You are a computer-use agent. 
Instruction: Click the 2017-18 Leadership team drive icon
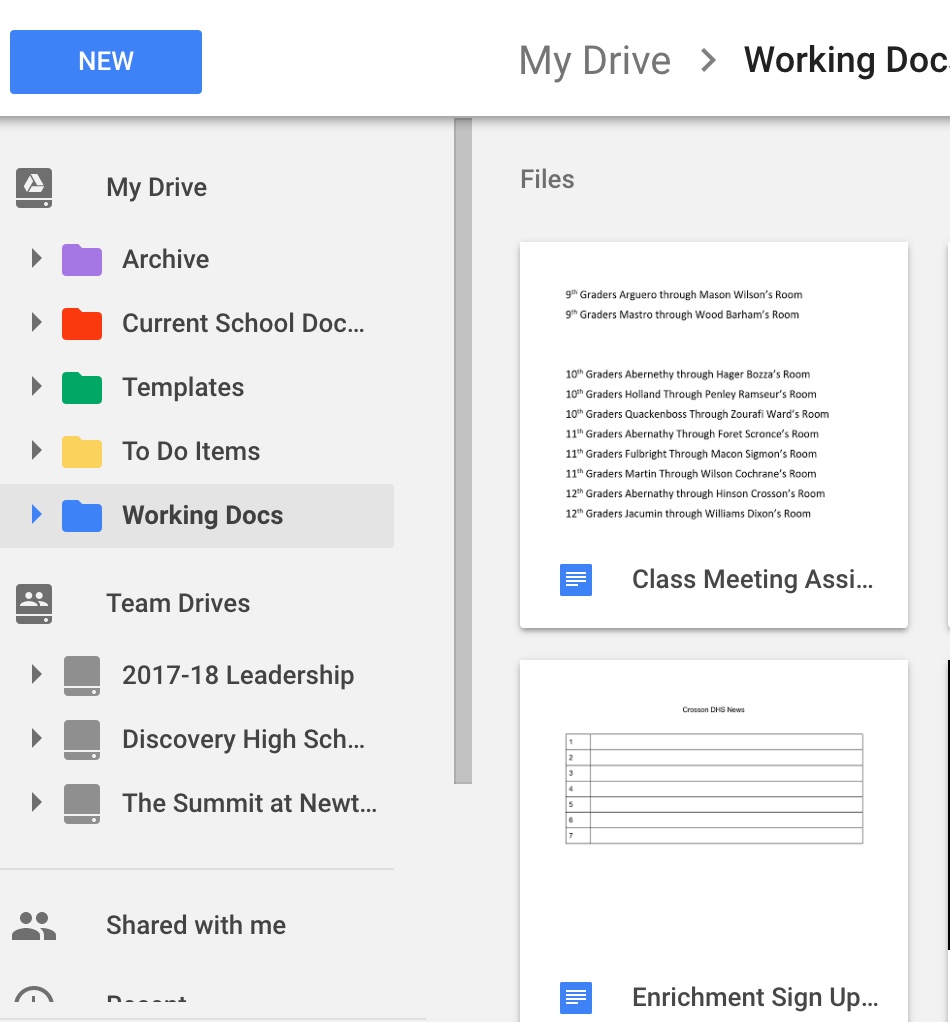point(81,675)
